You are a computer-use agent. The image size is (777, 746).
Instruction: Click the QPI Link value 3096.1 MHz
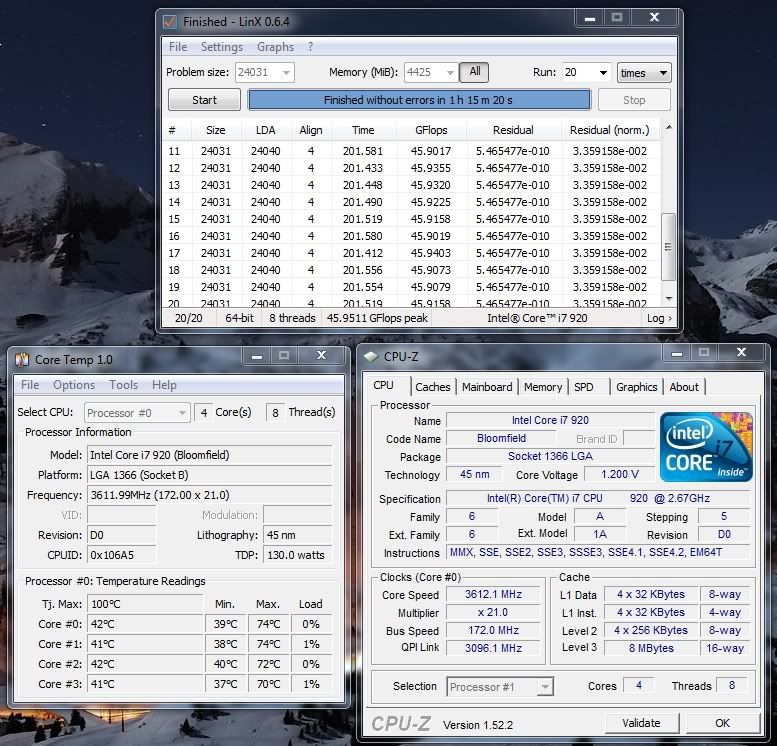point(494,647)
